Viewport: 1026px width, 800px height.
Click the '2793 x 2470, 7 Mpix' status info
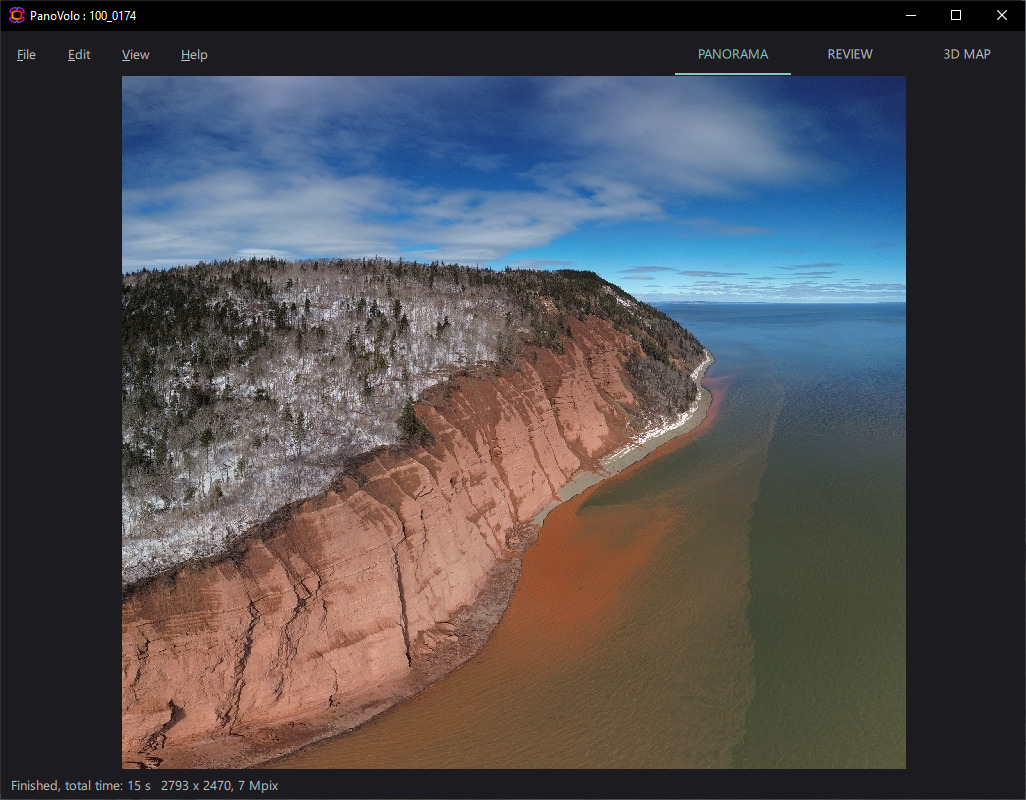(x=219, y=786)
